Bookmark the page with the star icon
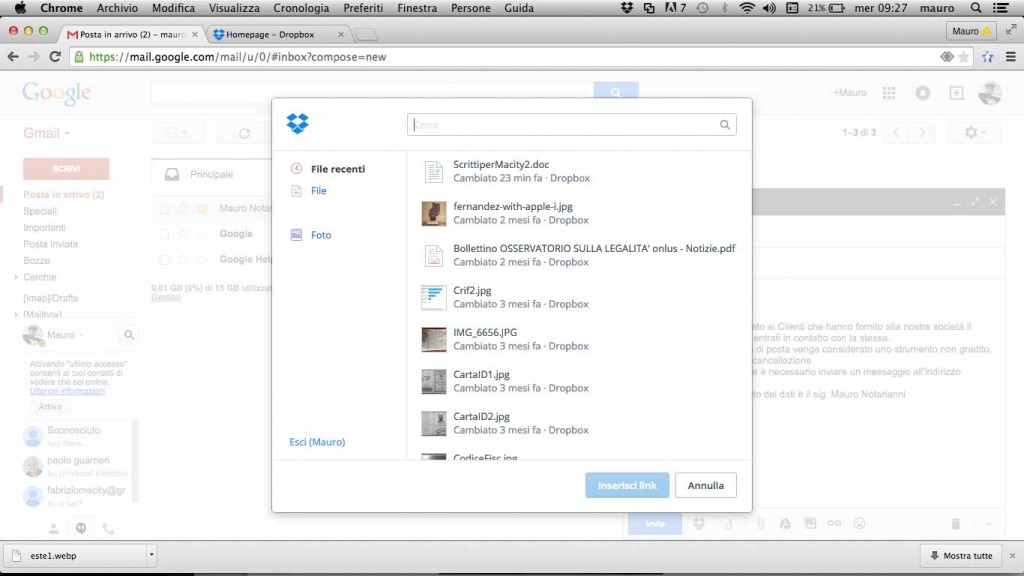Viewport: 1024px width, 576px height. point(964,57)
